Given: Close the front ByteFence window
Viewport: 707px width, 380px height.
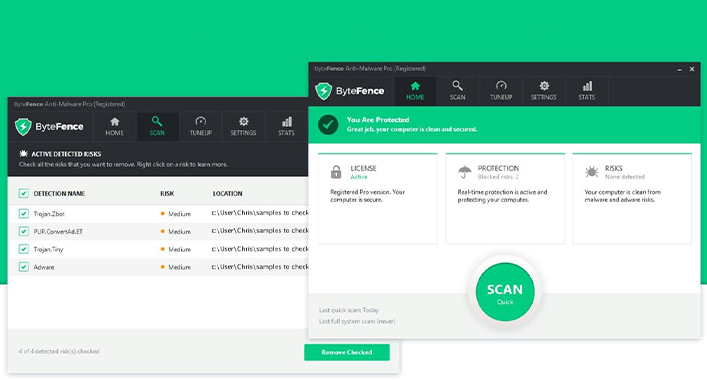Looking at the screenshot, I should [x=692, y=69].
